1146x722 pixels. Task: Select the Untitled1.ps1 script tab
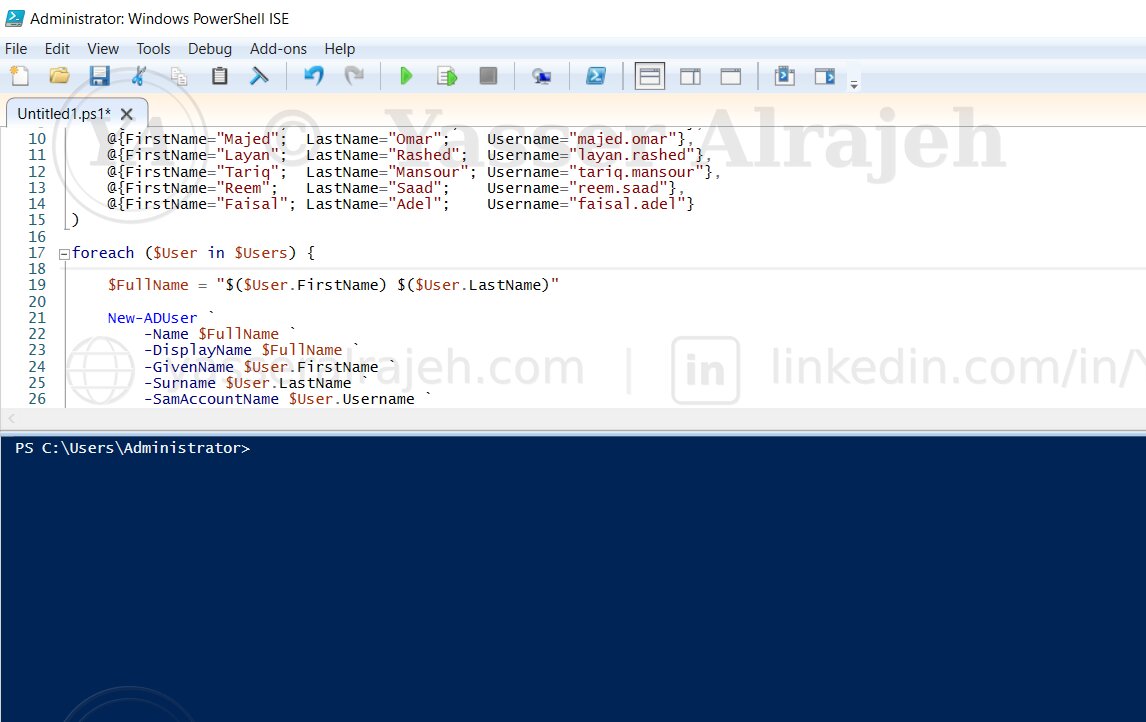pos(64,114)
